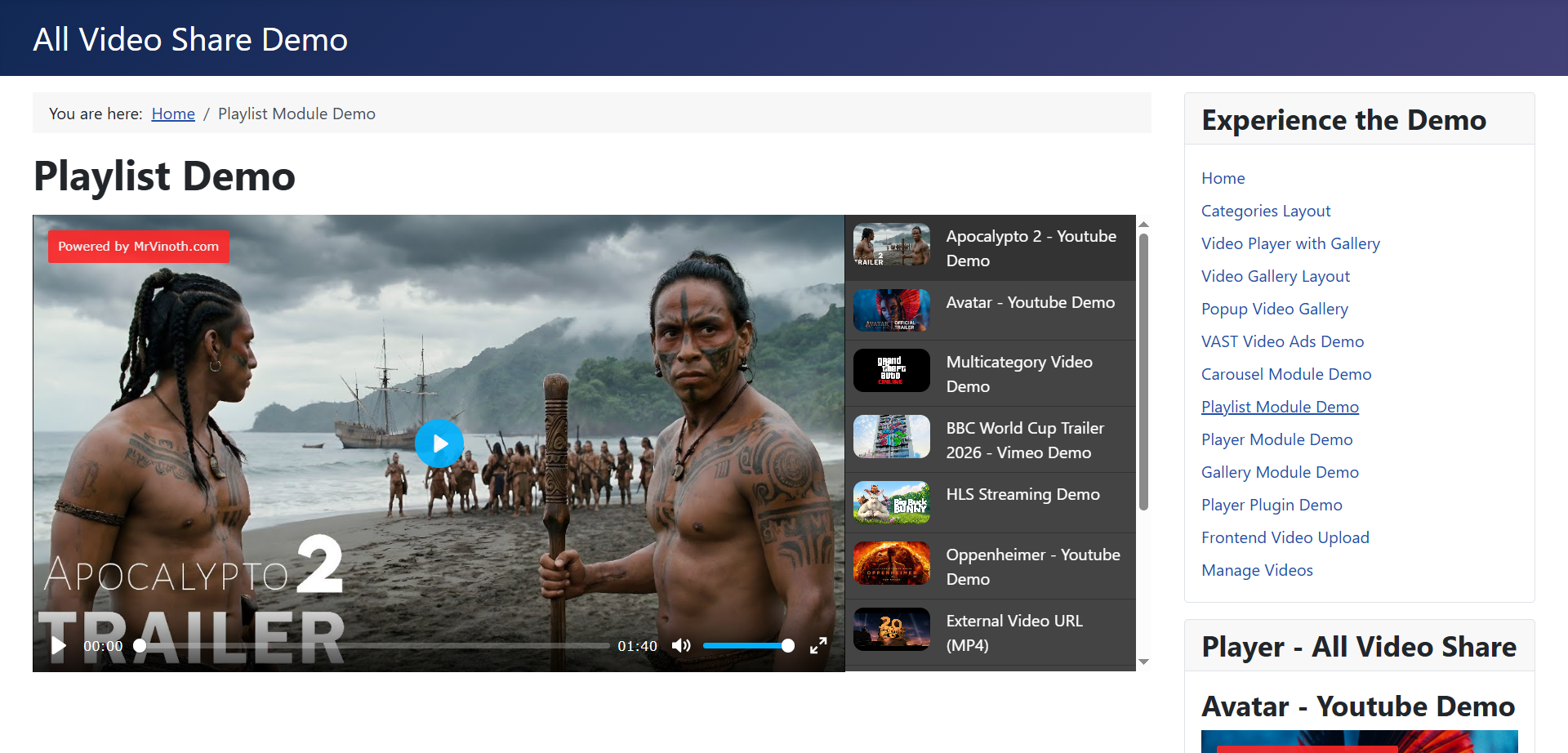
Task: Open the BBC World Cup thumbnail
Action: tap(892, 437)
